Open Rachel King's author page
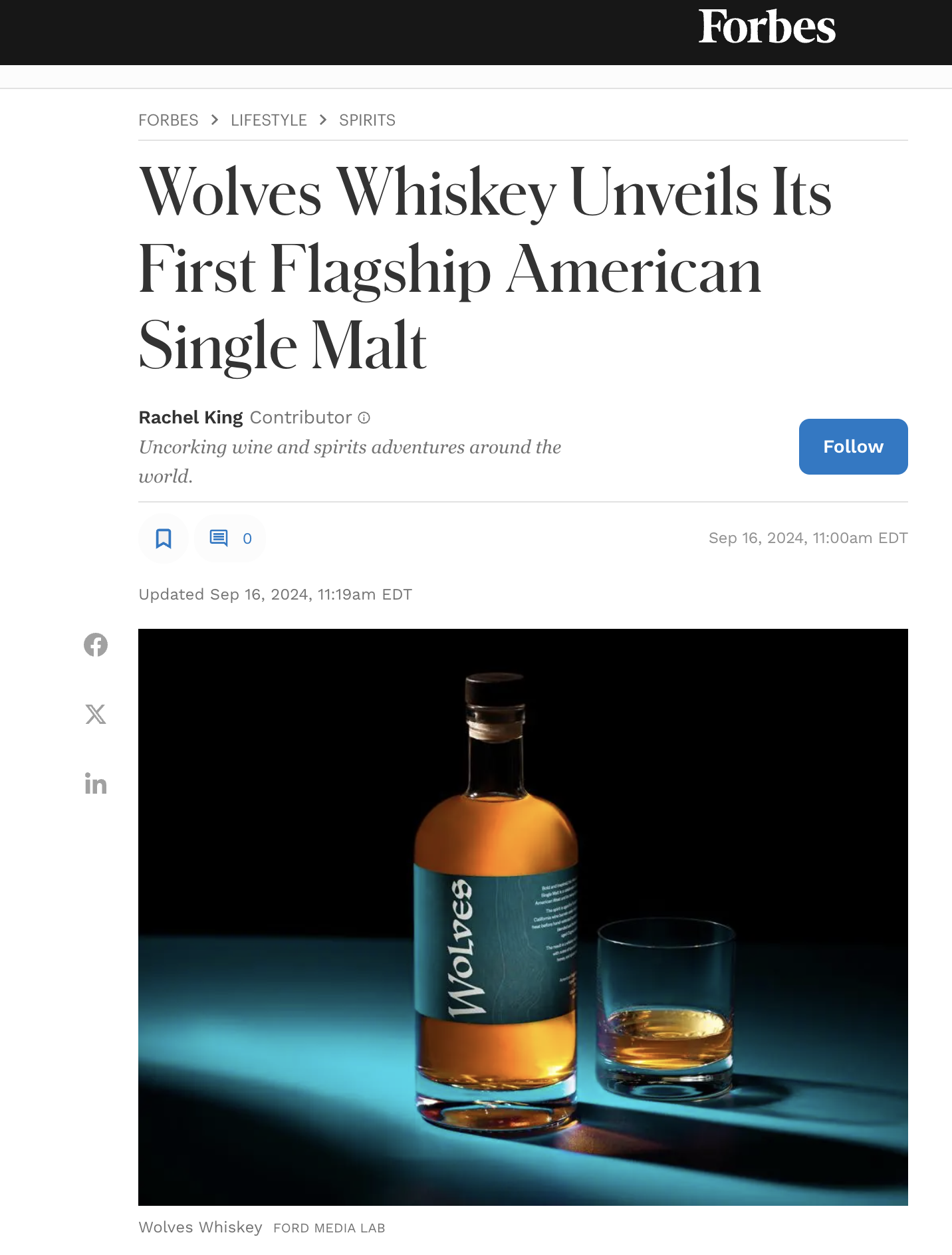 191,417
